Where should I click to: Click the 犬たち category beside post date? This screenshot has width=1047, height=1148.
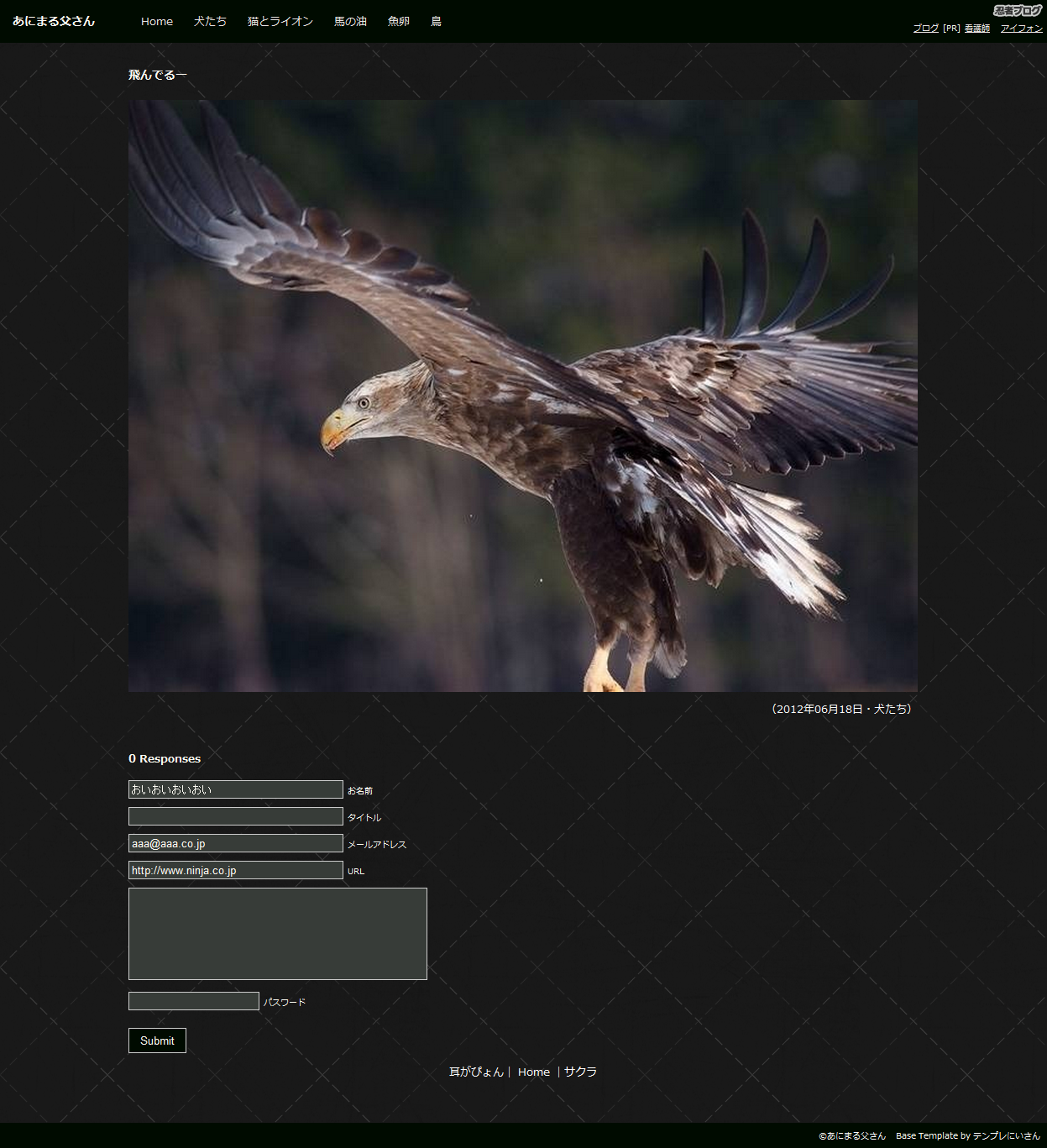tap(891, 709)
